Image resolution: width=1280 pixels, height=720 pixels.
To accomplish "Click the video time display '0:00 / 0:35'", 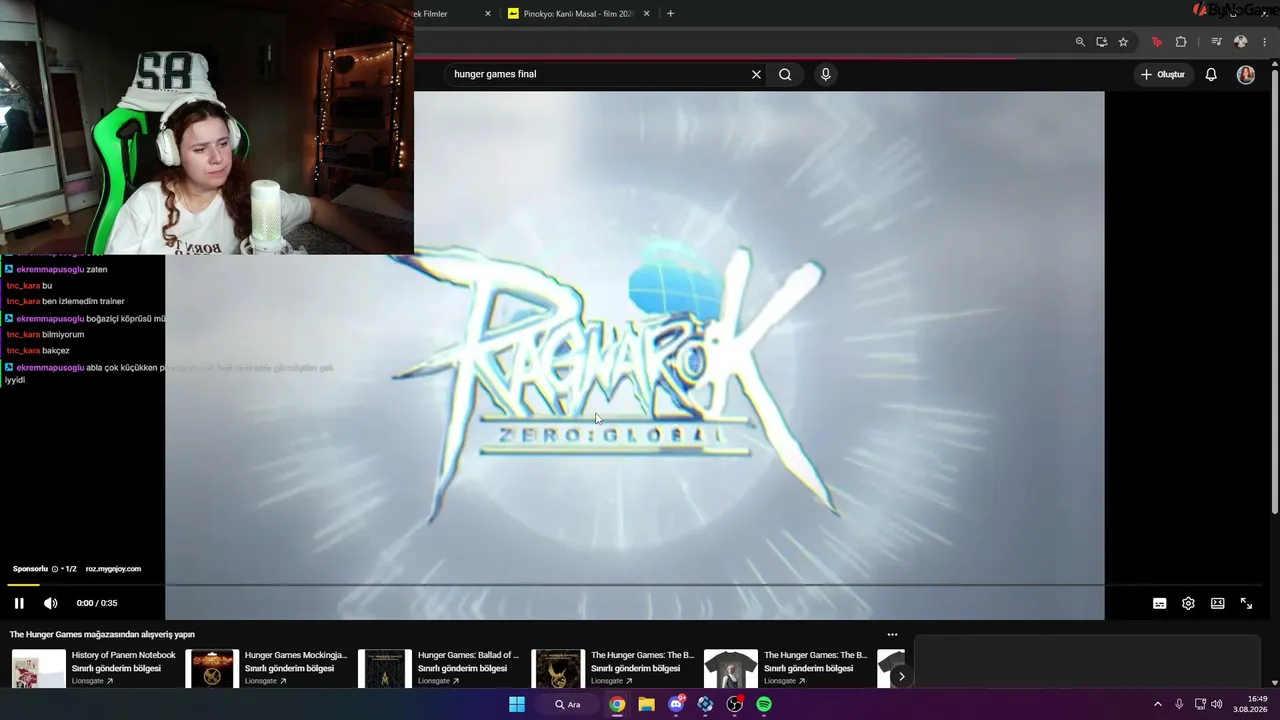I will pos(97,603).
